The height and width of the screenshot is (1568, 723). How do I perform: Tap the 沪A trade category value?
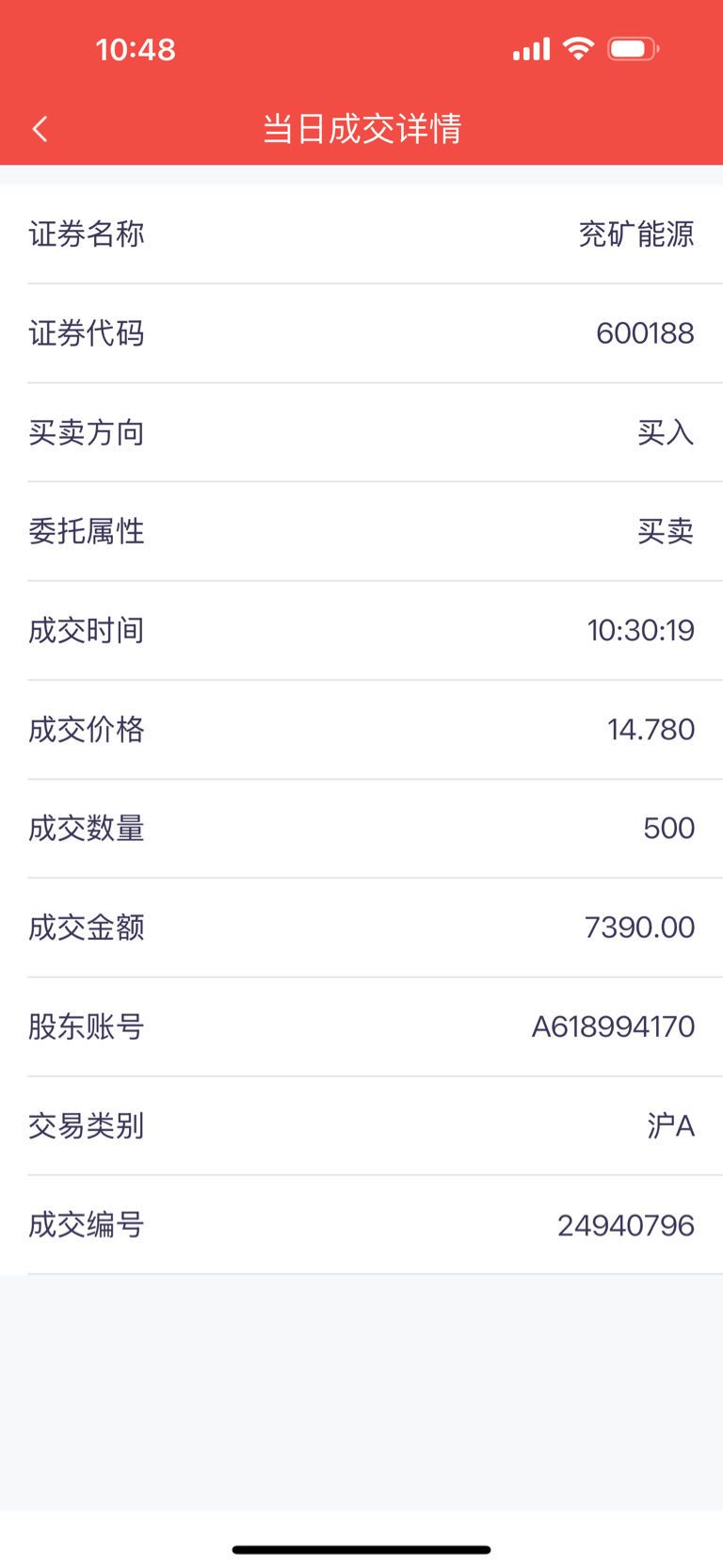click(670, 1125)
